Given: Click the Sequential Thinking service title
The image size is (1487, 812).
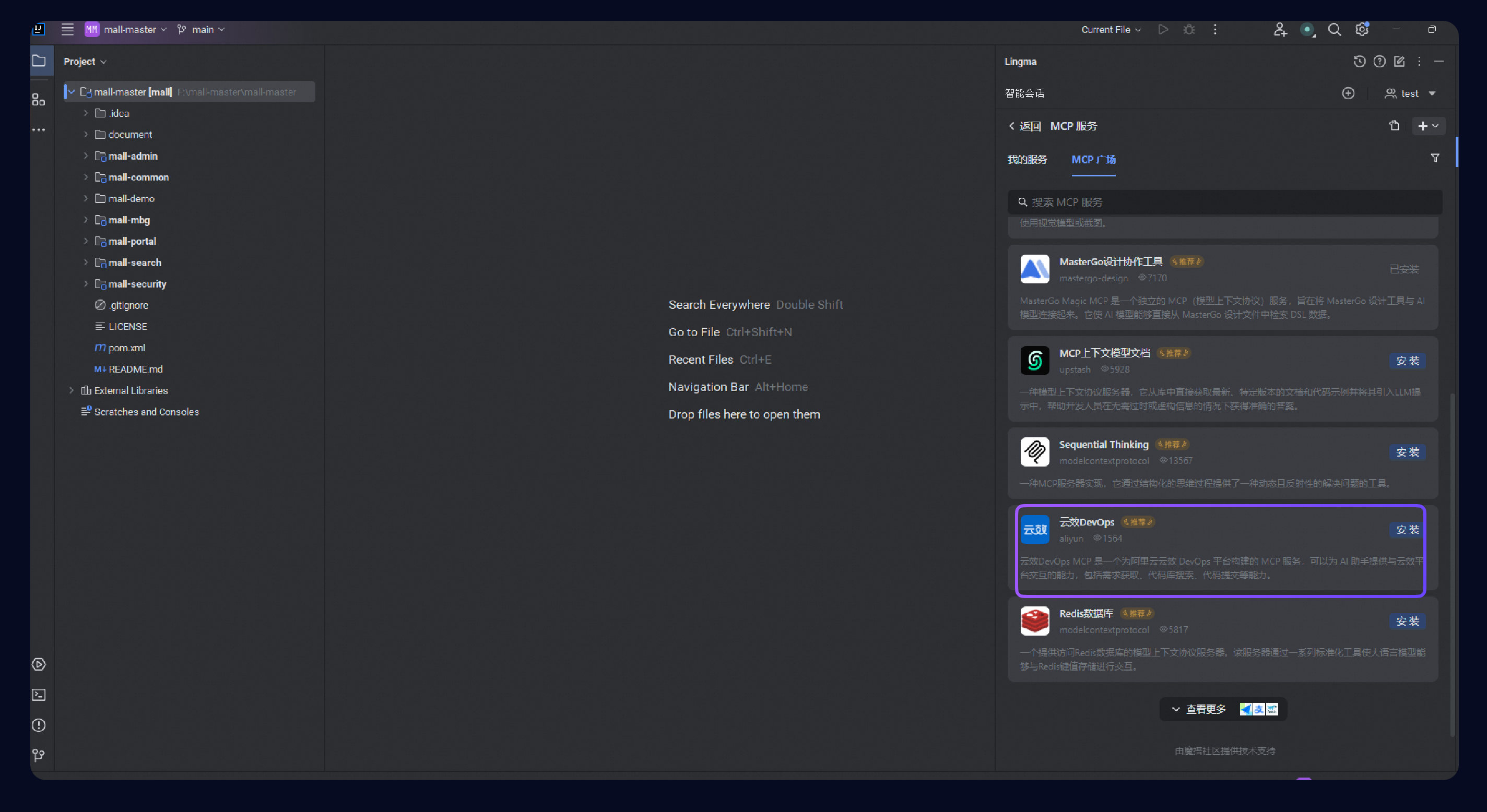Looking at the screenshot, I should coord(1104,445).
